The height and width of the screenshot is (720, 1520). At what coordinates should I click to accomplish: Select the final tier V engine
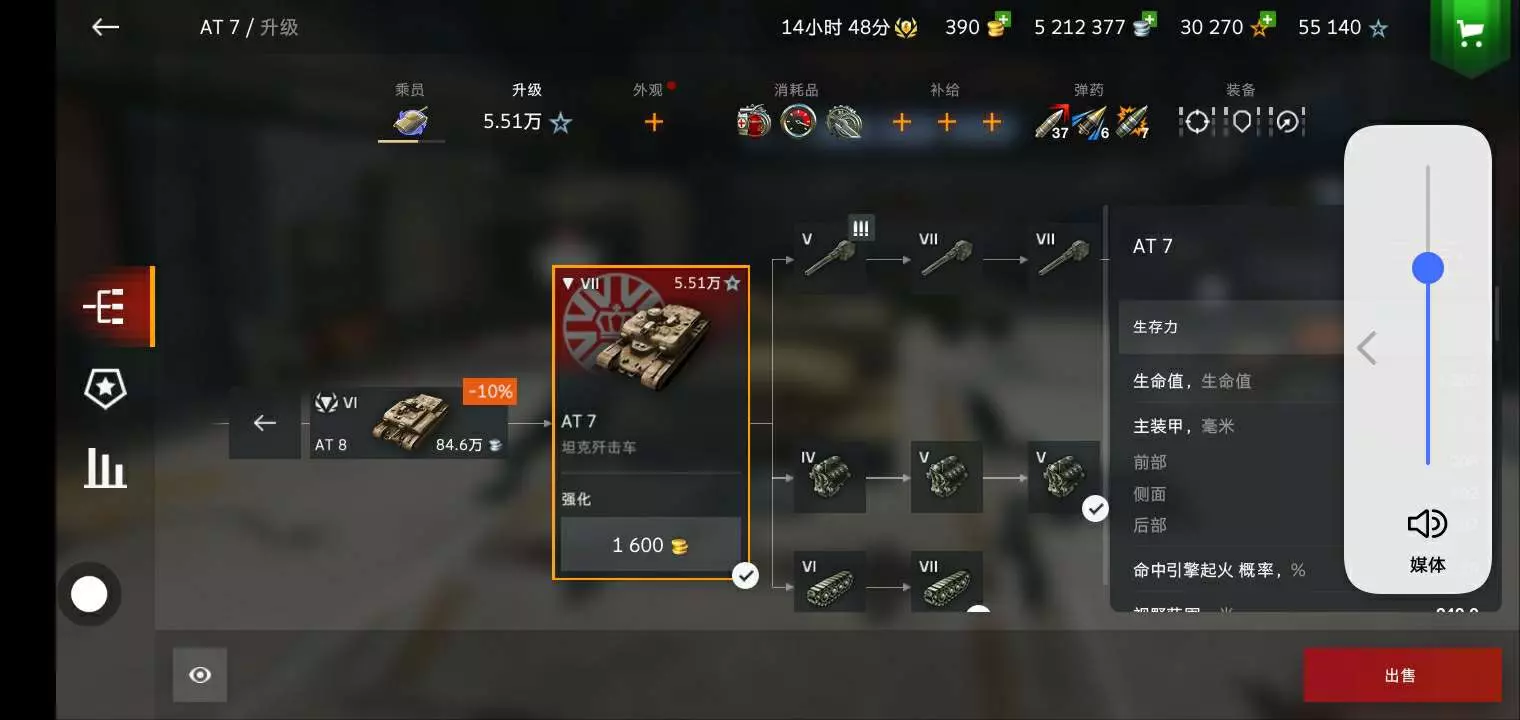[x=1064, y=477]
